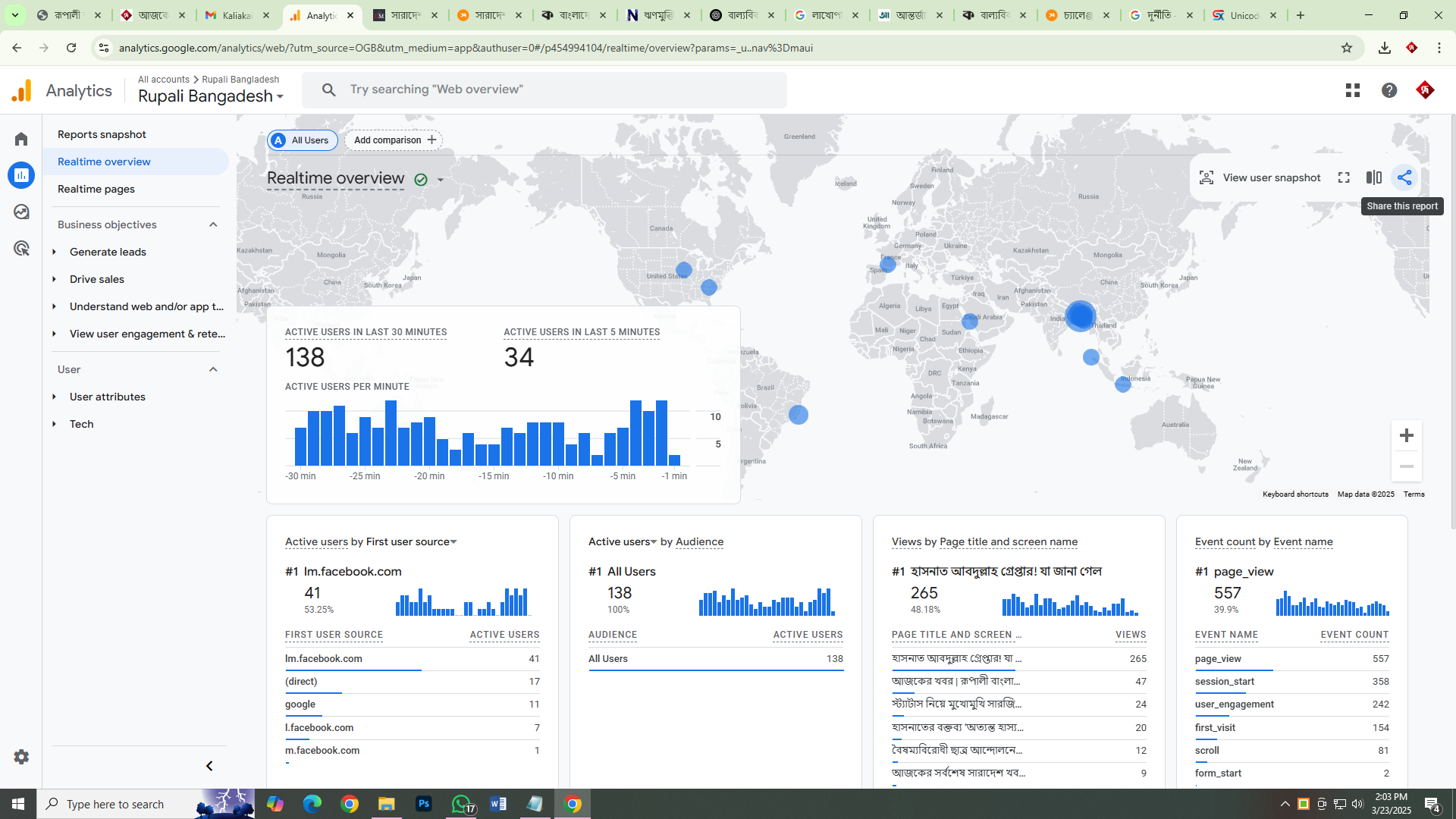Open WhatsApp from the taskbar

coord(462,804)
